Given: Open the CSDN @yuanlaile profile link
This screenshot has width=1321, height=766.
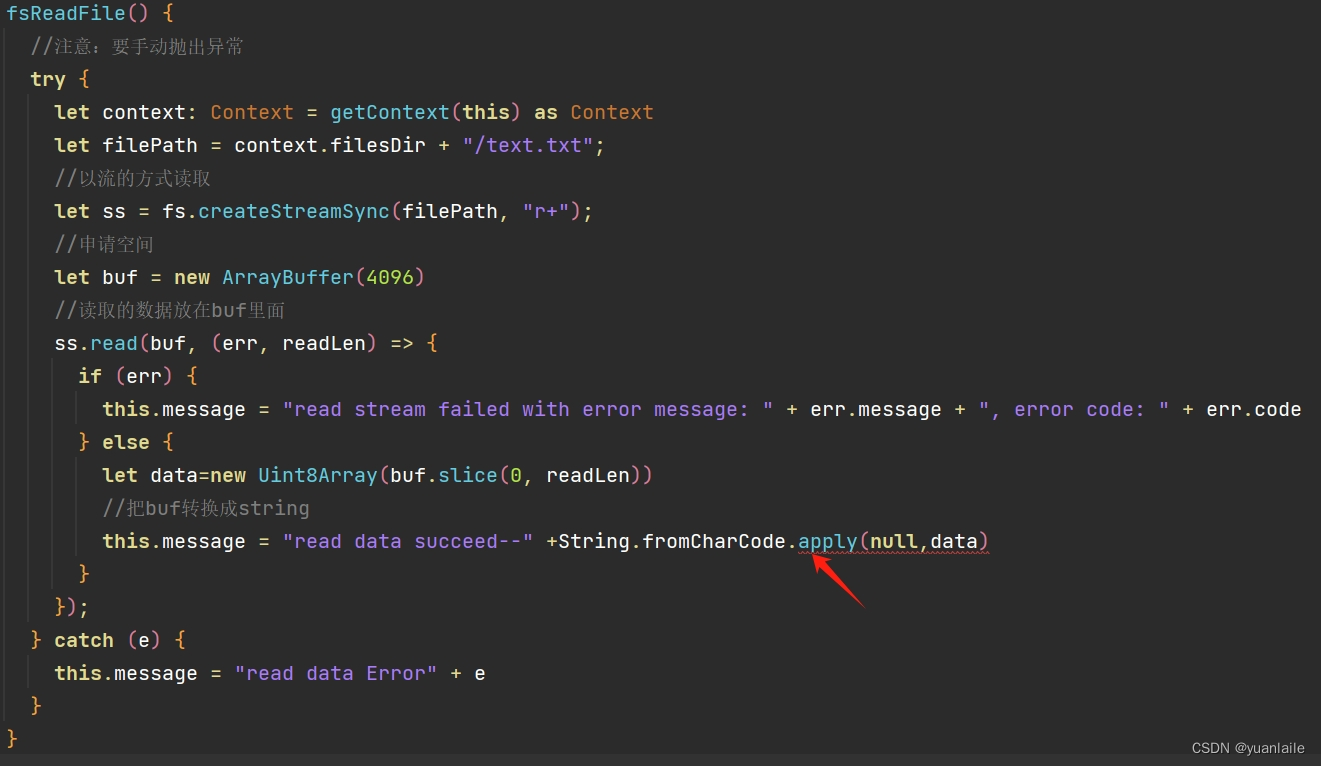Looking at the screenshot, I should click(x=1249, y=748).
